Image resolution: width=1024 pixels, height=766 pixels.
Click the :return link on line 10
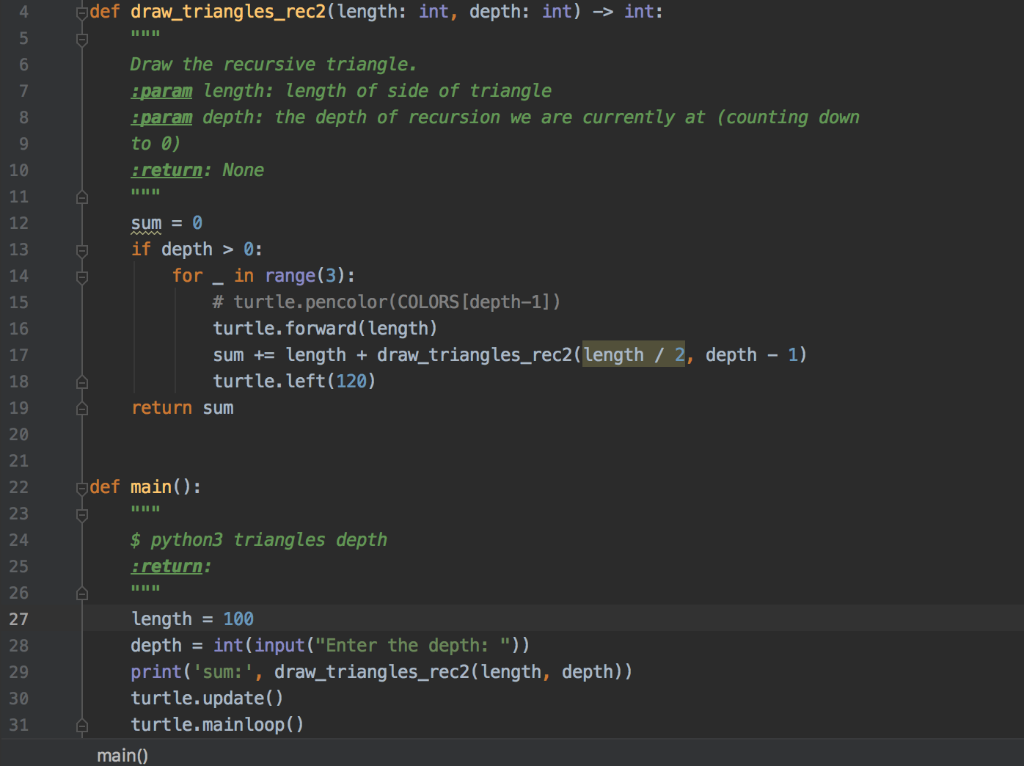point(165,170)
